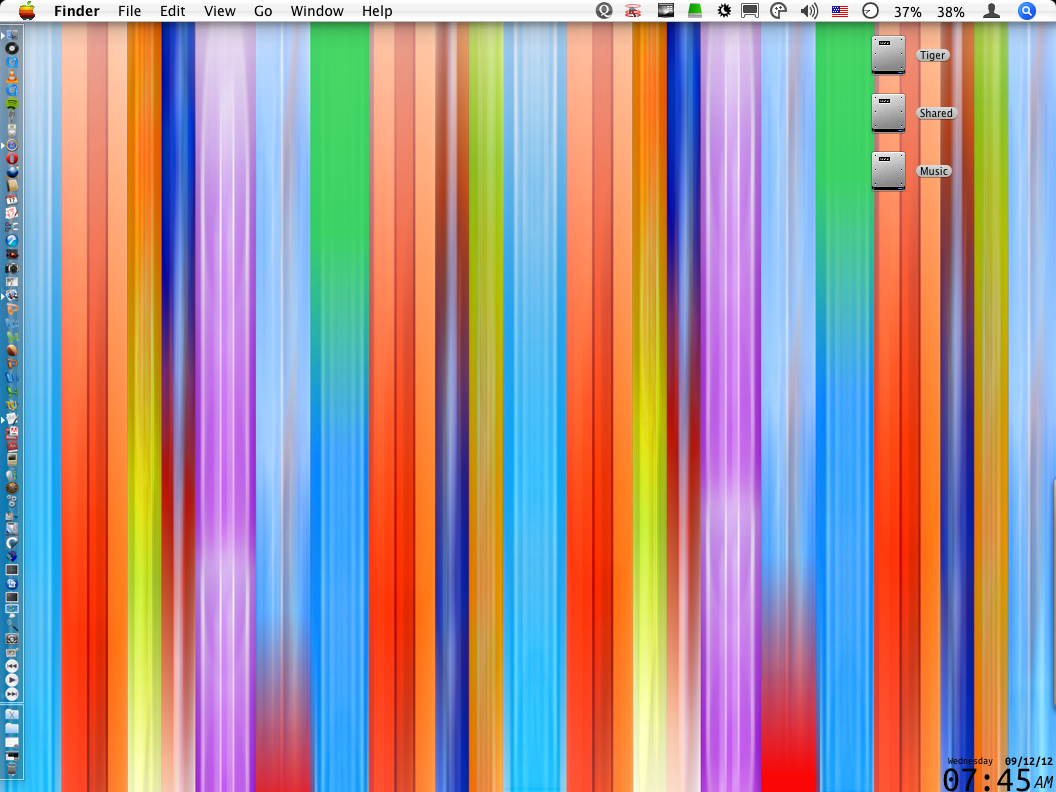The height and width of the screenshot is (792, 1056).
Task: Open the Trash in the Dock
Action: point(11,769)
